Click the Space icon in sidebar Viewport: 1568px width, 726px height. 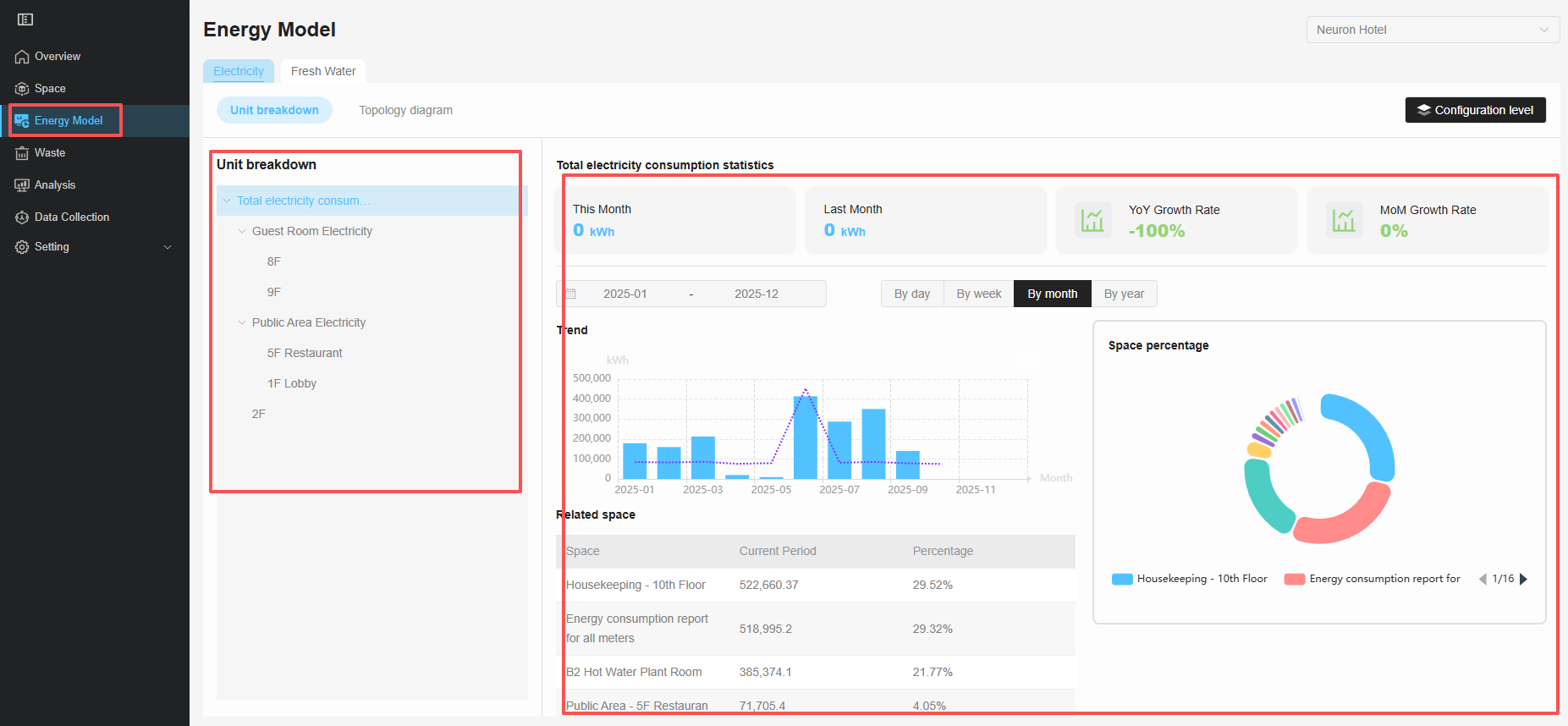click(x=22, y=89)
